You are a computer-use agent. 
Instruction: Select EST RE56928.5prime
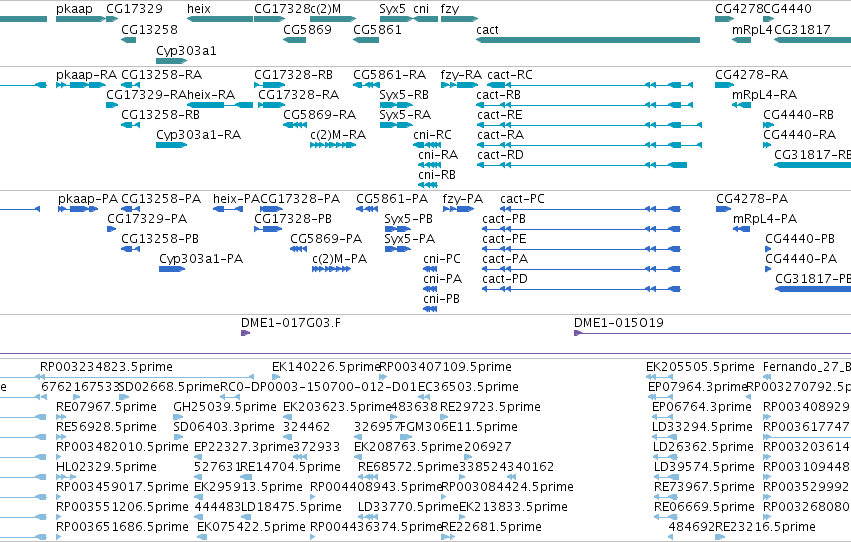(x=63, y=437)
